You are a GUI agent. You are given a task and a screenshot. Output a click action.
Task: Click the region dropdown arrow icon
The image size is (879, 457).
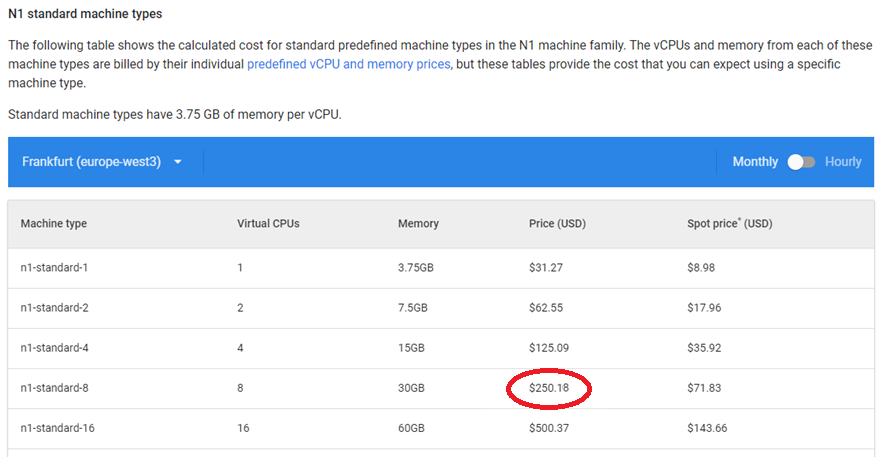coord(178,162)
